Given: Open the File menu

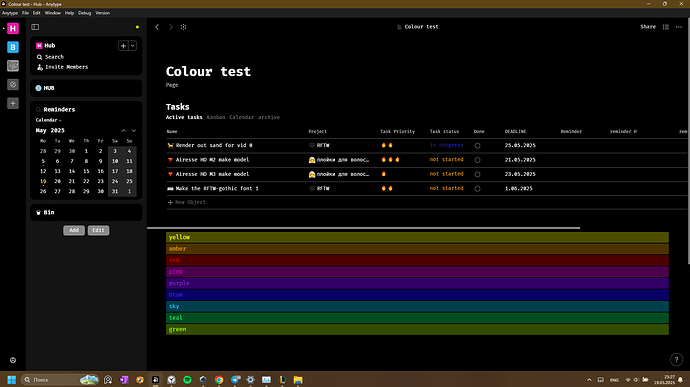Looking at the screenshot, I should (26, 13).
